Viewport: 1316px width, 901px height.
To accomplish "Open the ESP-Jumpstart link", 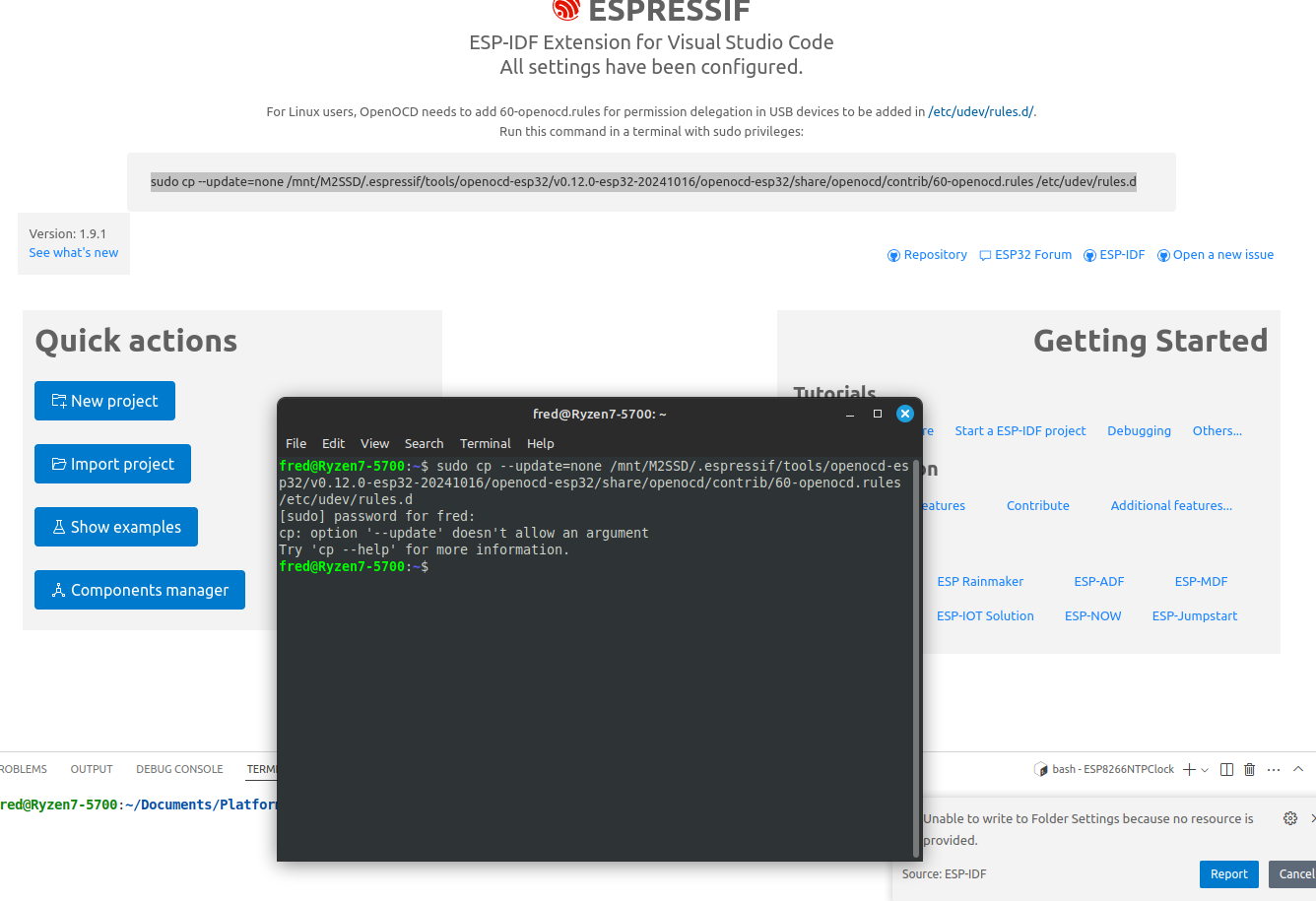I will tap(1195, 616).
